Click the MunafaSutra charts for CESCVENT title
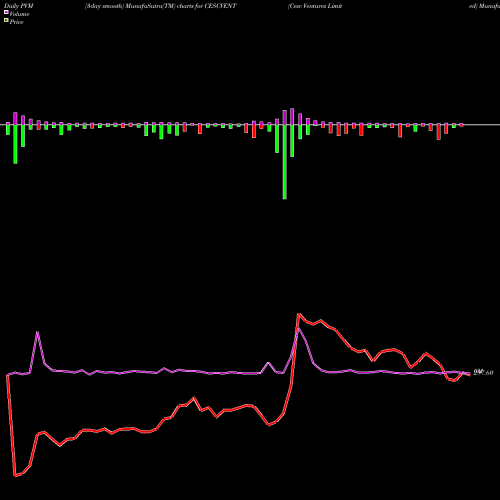 tap(161, 6)
